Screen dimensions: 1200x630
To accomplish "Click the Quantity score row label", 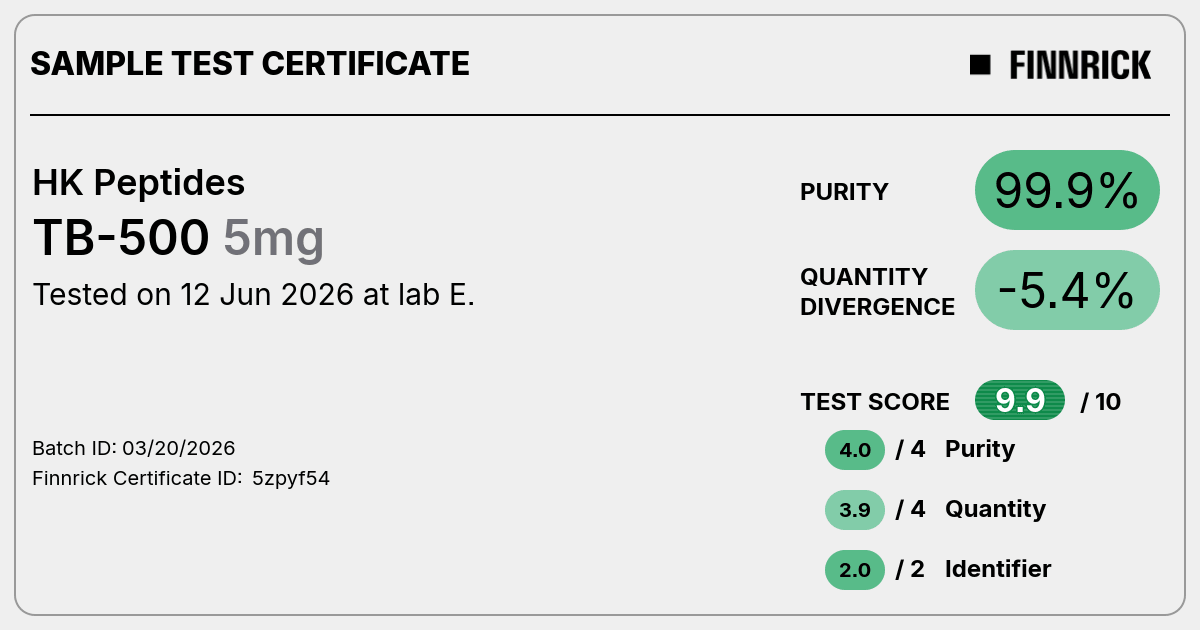I will pos(995,509).
